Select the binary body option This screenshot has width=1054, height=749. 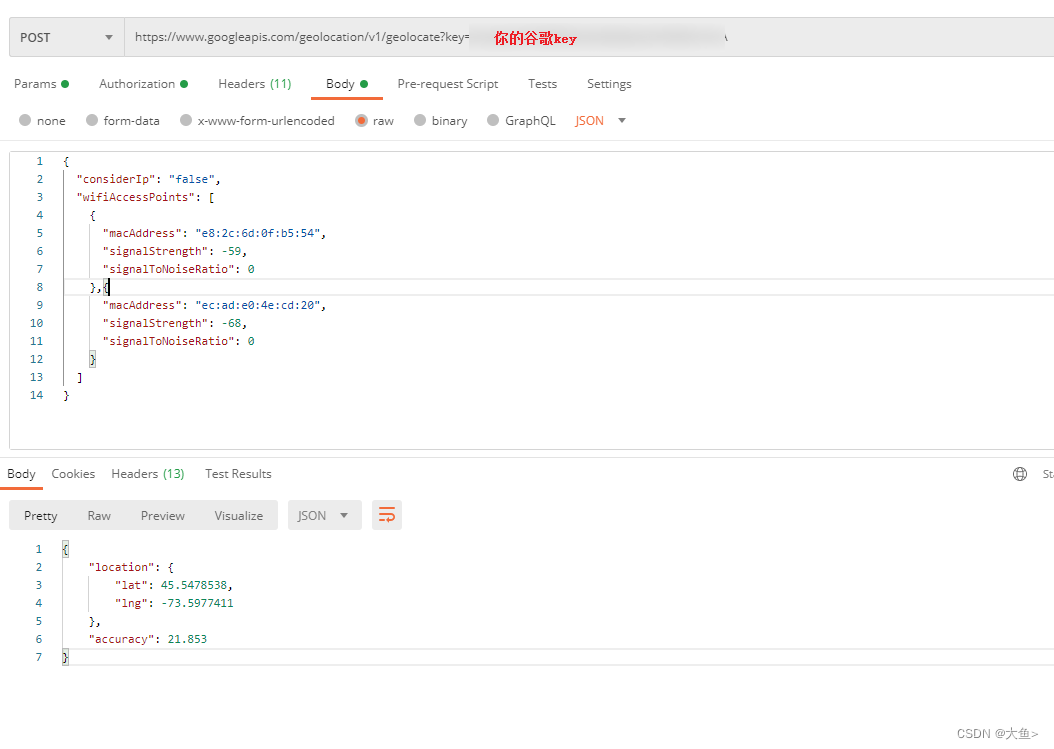(x=440, y=120)
